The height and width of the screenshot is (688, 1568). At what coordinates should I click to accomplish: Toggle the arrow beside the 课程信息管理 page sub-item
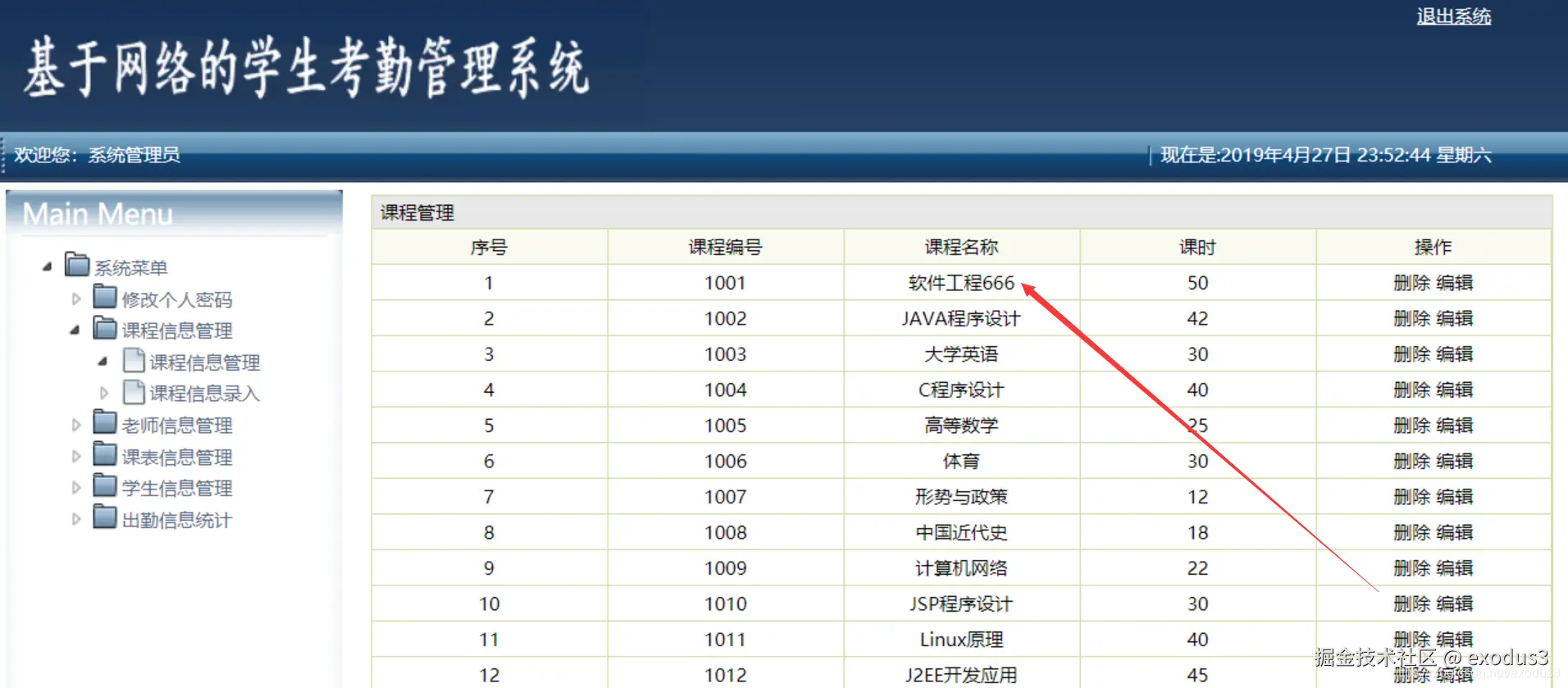[x=103, y=362]
